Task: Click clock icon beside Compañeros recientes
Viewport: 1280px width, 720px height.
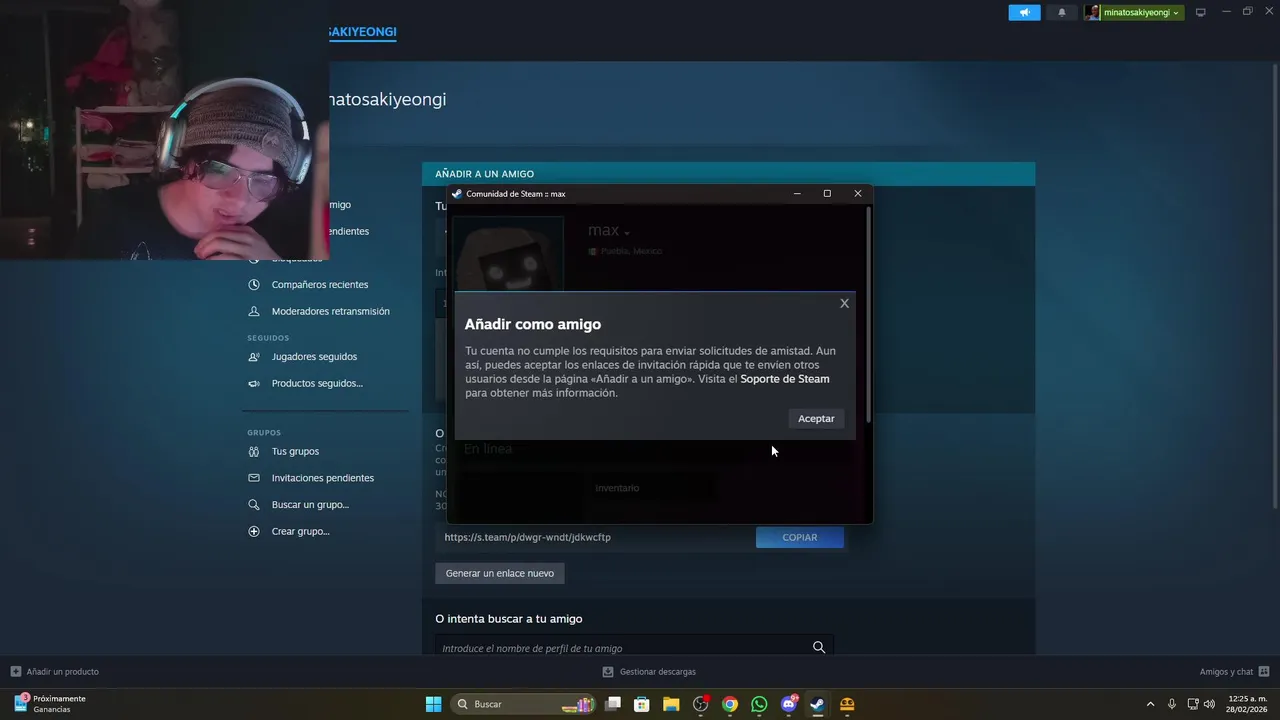Action: pyautogui.click(x=254, y=284)
